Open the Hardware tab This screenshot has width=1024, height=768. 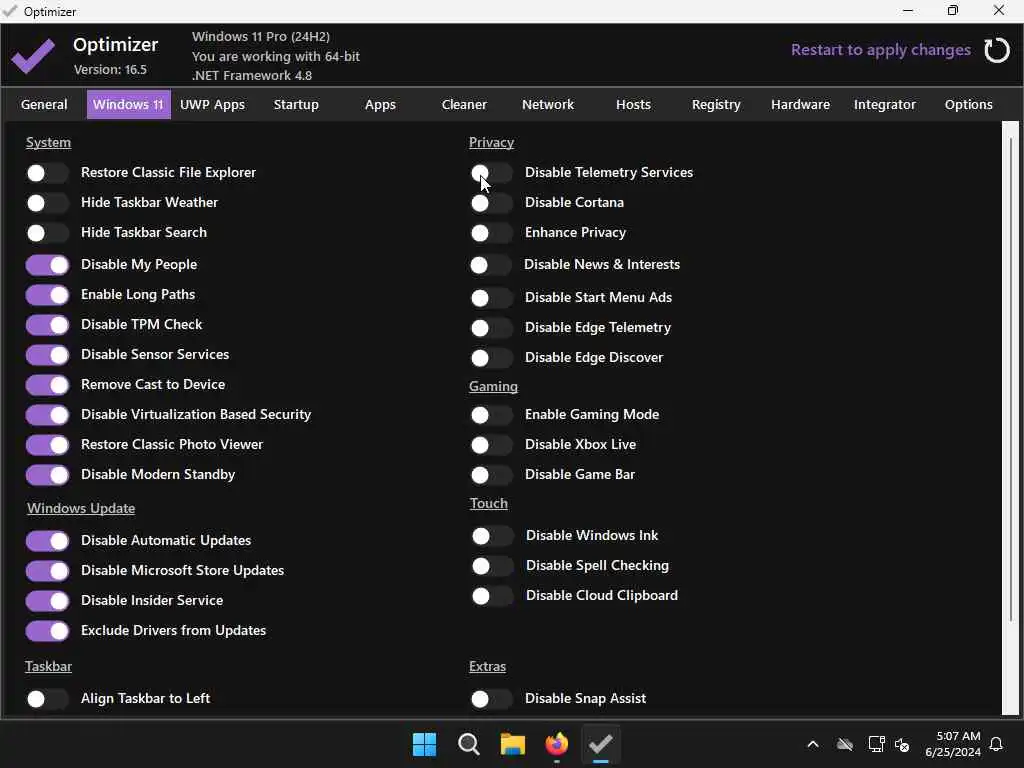tap(800, 104)
